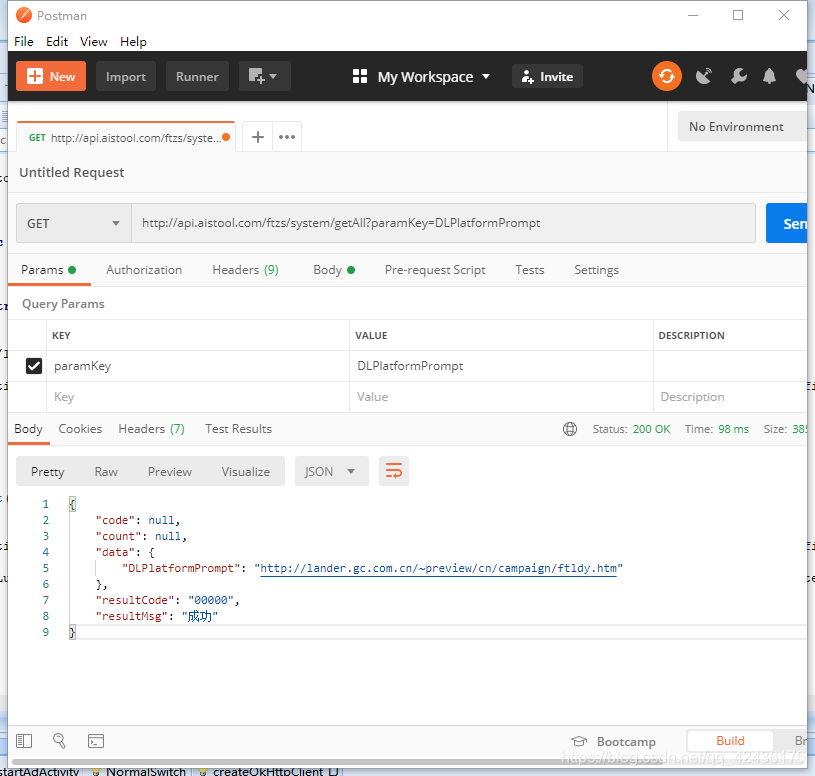Add a new request tab with plus
This screenshot has height=776, width=815.
coord(257,137)
